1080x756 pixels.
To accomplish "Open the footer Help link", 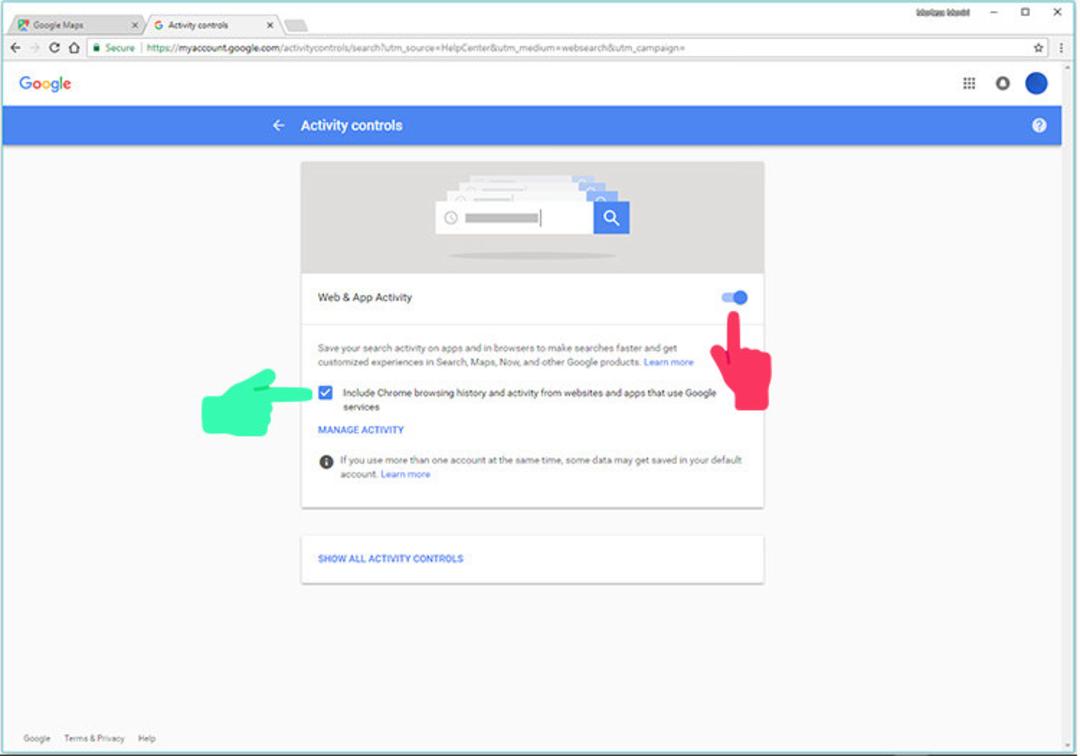I will [147, 738].
